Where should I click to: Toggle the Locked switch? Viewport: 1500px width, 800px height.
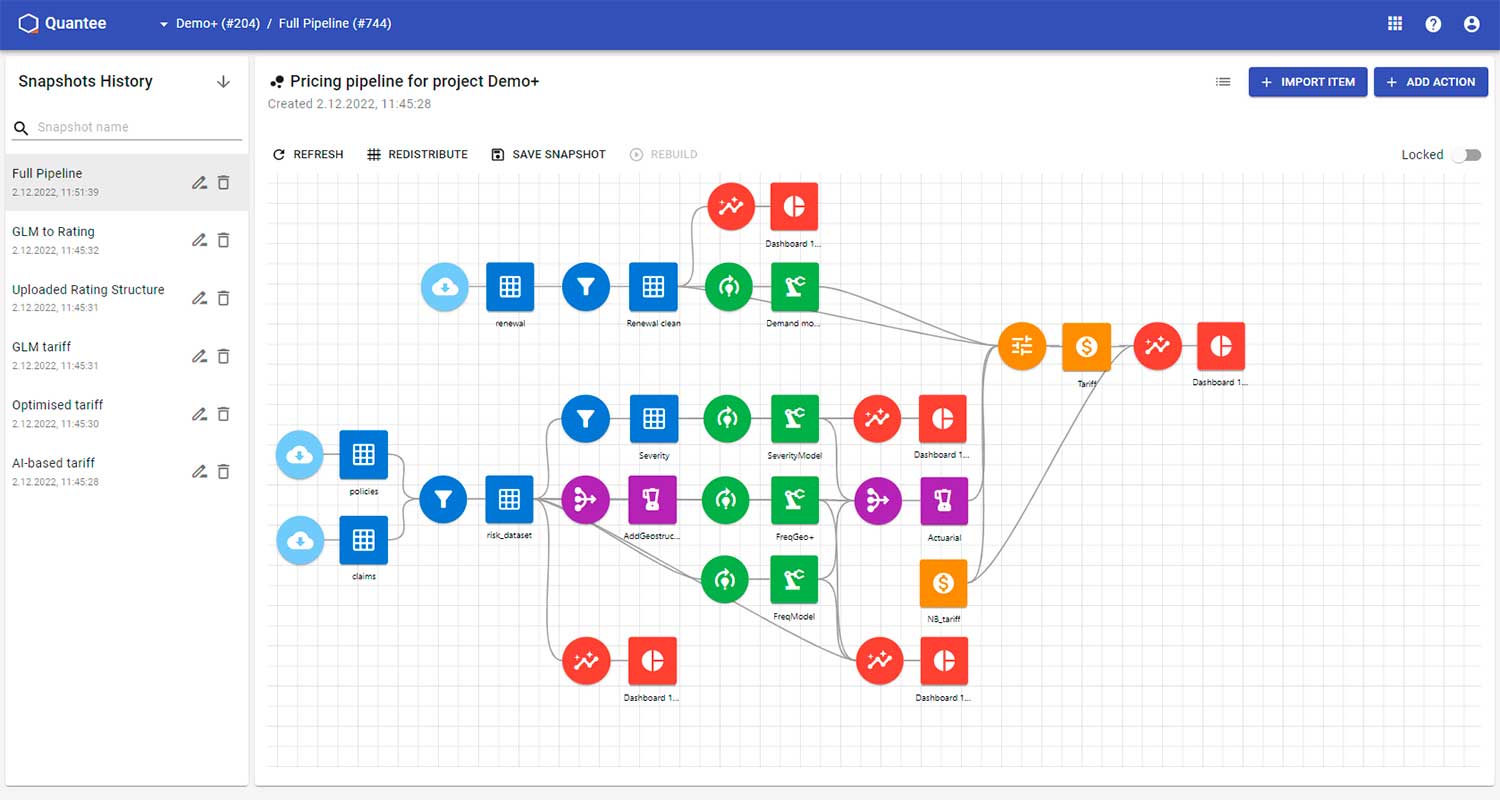click(x=1467, y=155)
